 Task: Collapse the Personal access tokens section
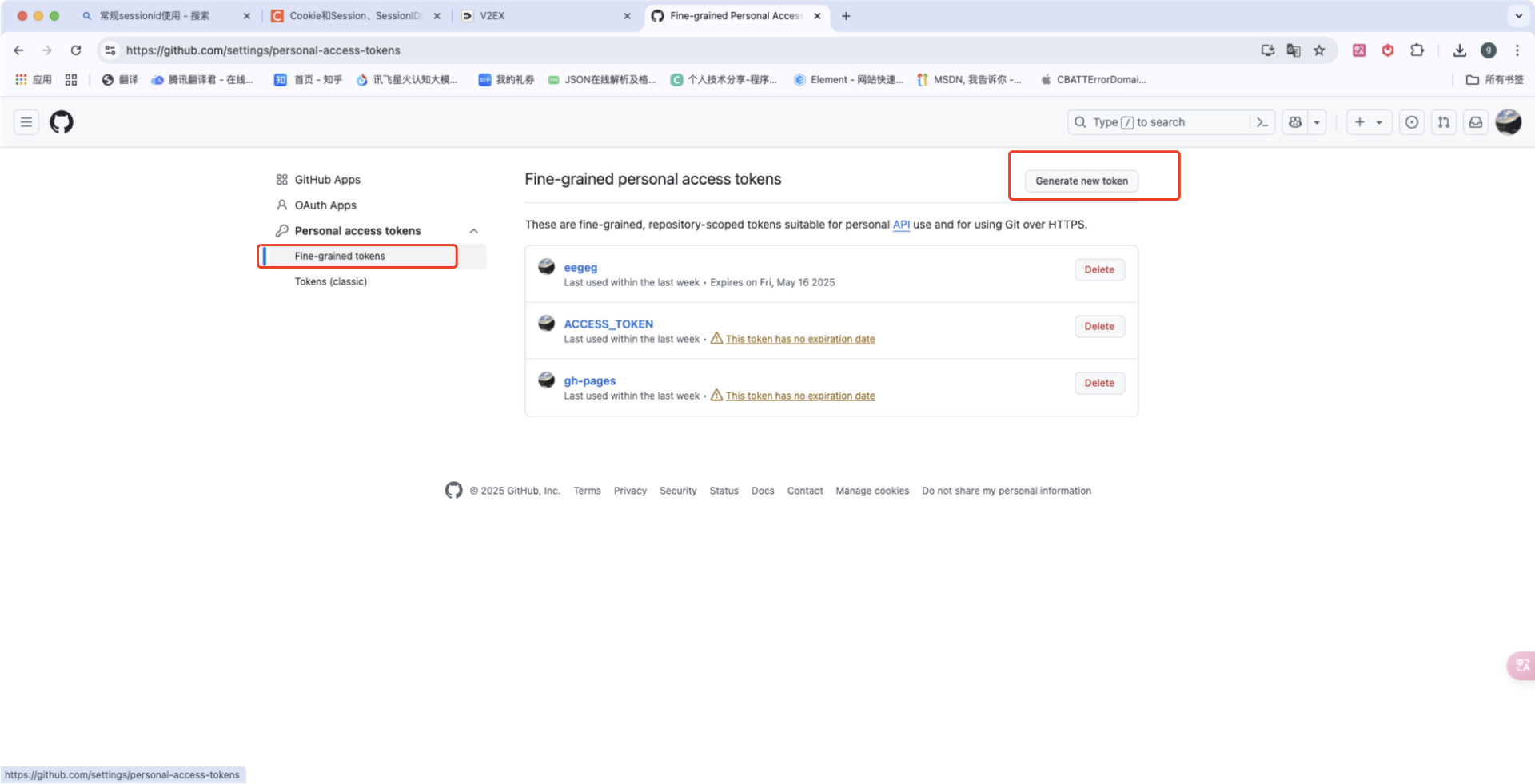473,231
